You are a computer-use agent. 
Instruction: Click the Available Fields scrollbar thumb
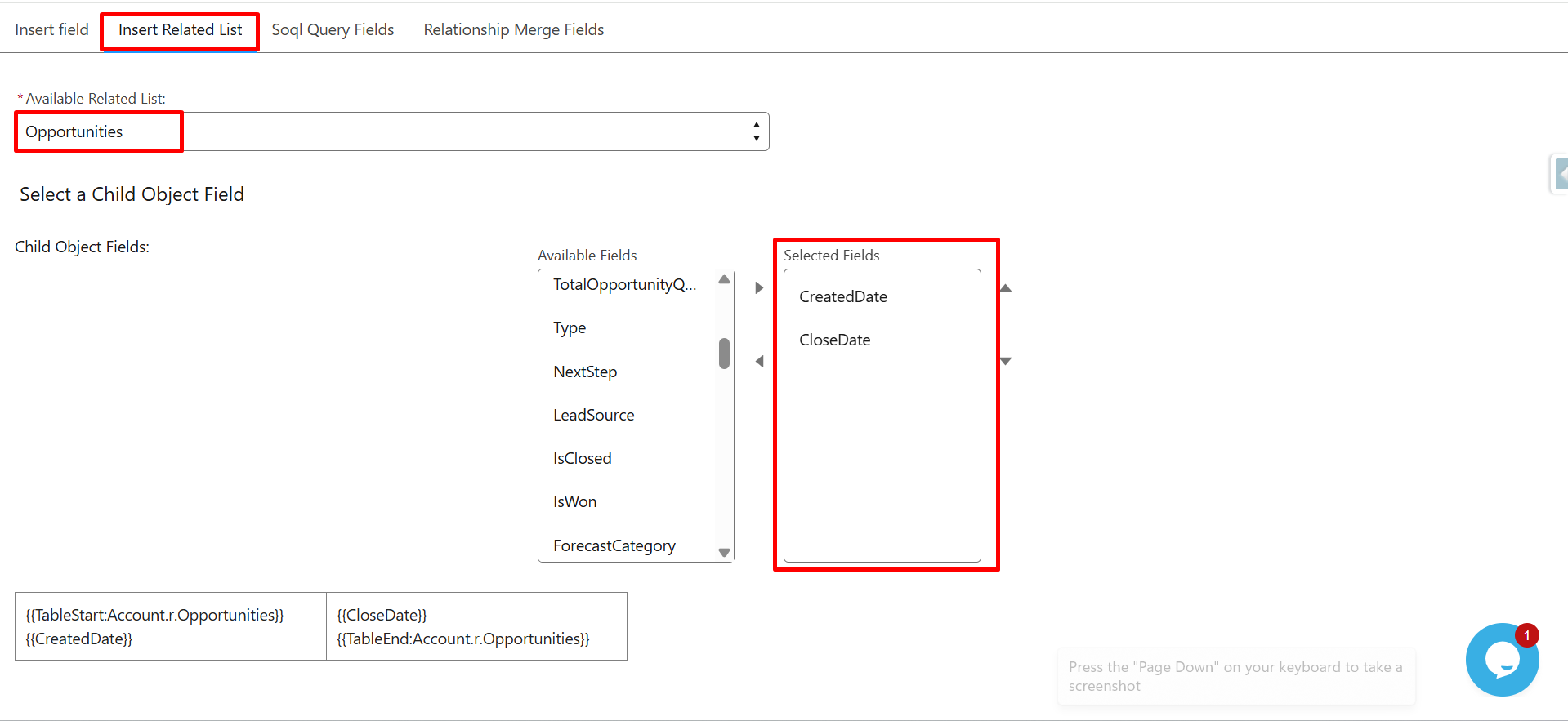(x=724, y=354)
